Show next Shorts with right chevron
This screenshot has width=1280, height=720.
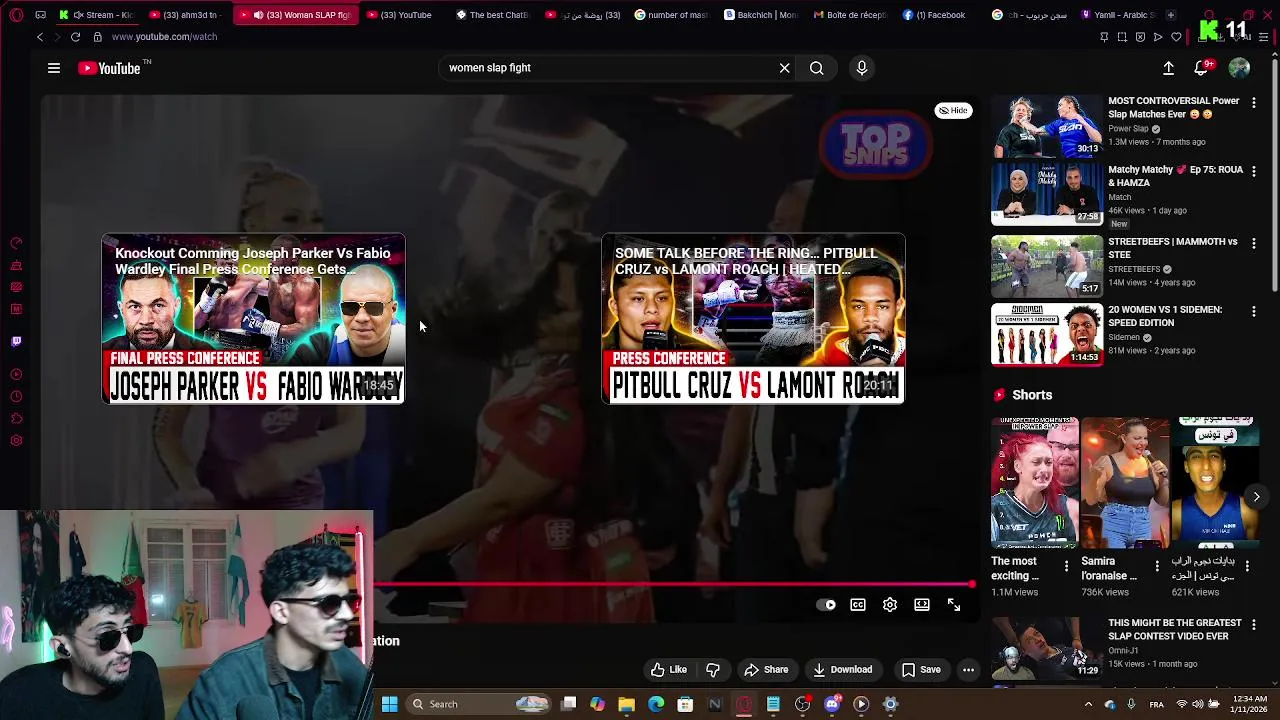coord(1256,497)
